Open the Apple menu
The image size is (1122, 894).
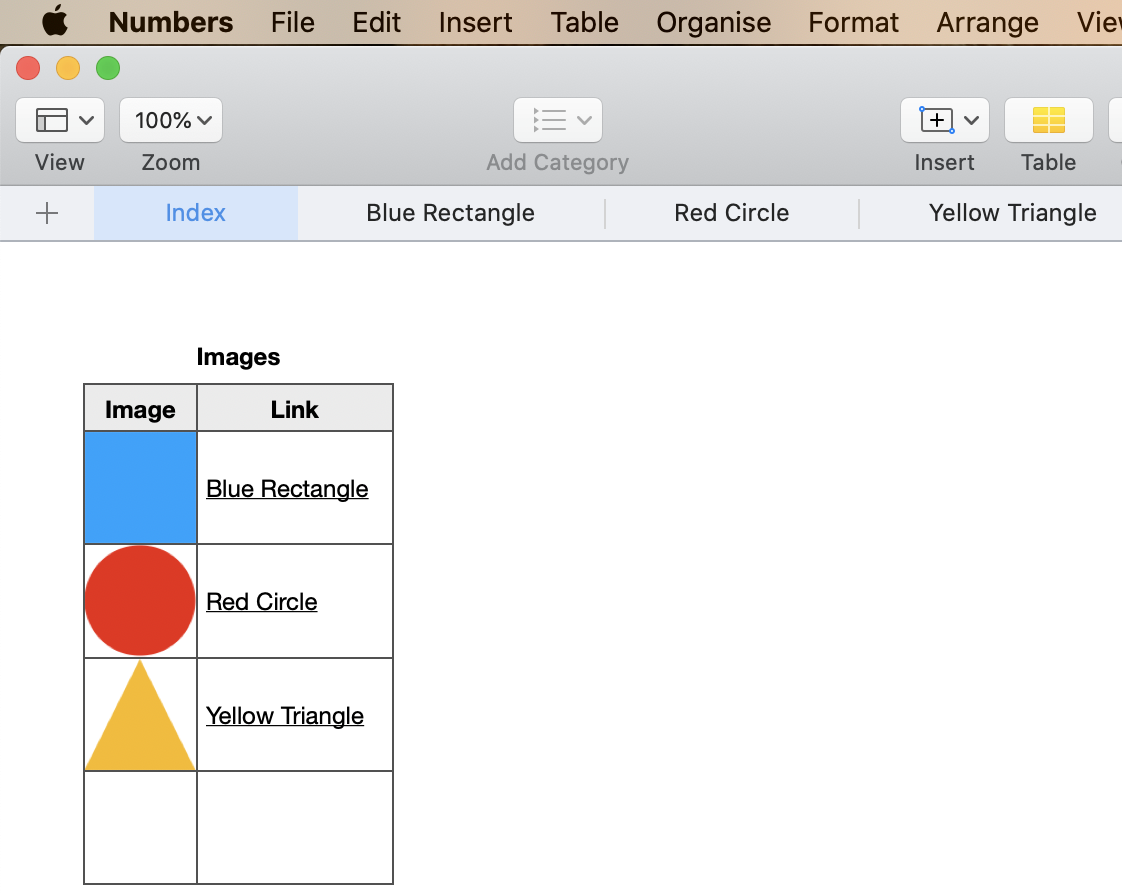pyautogui.click(x=55, y=22)
